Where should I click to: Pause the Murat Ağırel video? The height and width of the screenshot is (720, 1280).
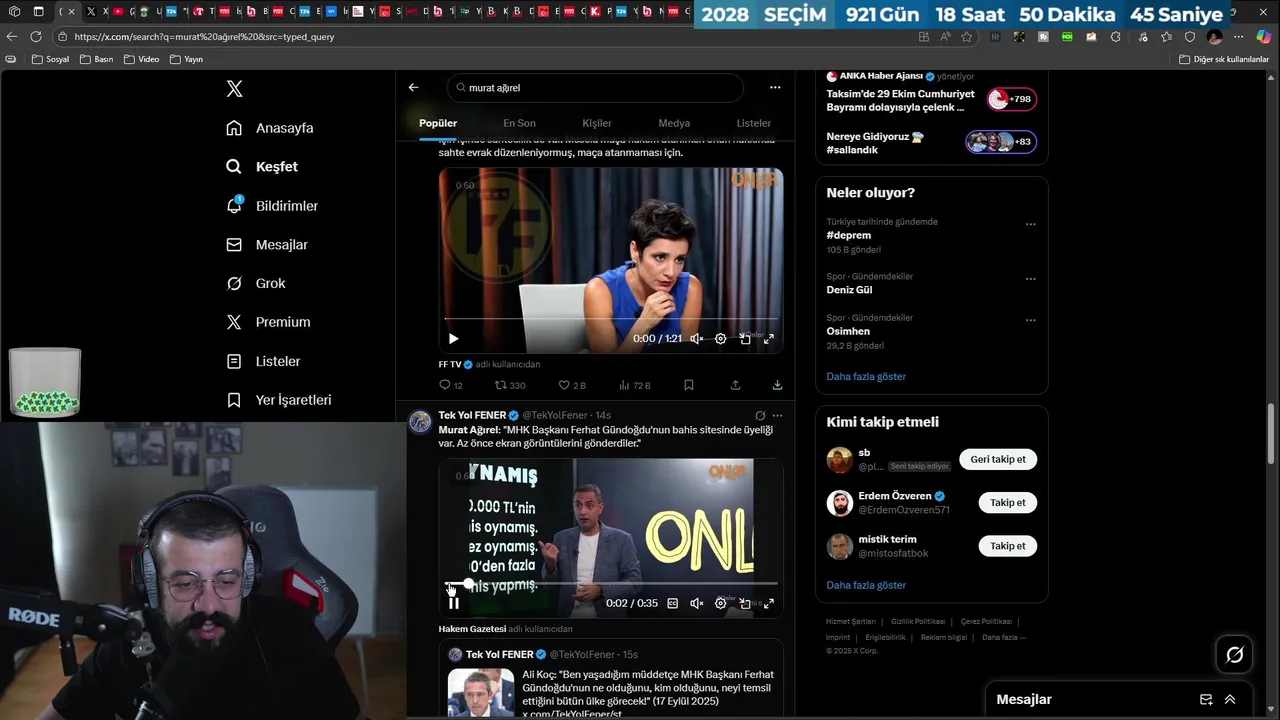(453, 603)
